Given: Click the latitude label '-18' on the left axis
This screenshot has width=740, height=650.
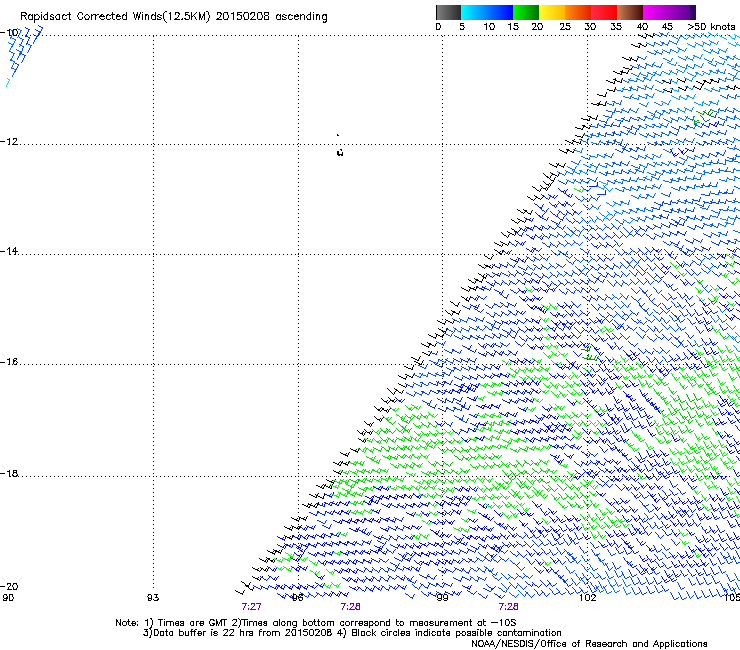Looking at the screenshot, I should tap(9, 473).
